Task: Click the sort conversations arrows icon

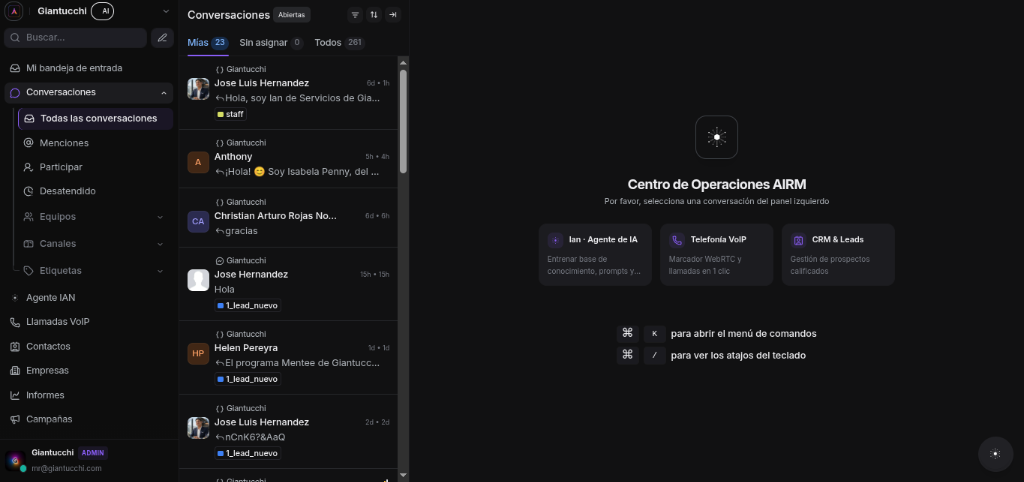Action: [x=374, y=14]
